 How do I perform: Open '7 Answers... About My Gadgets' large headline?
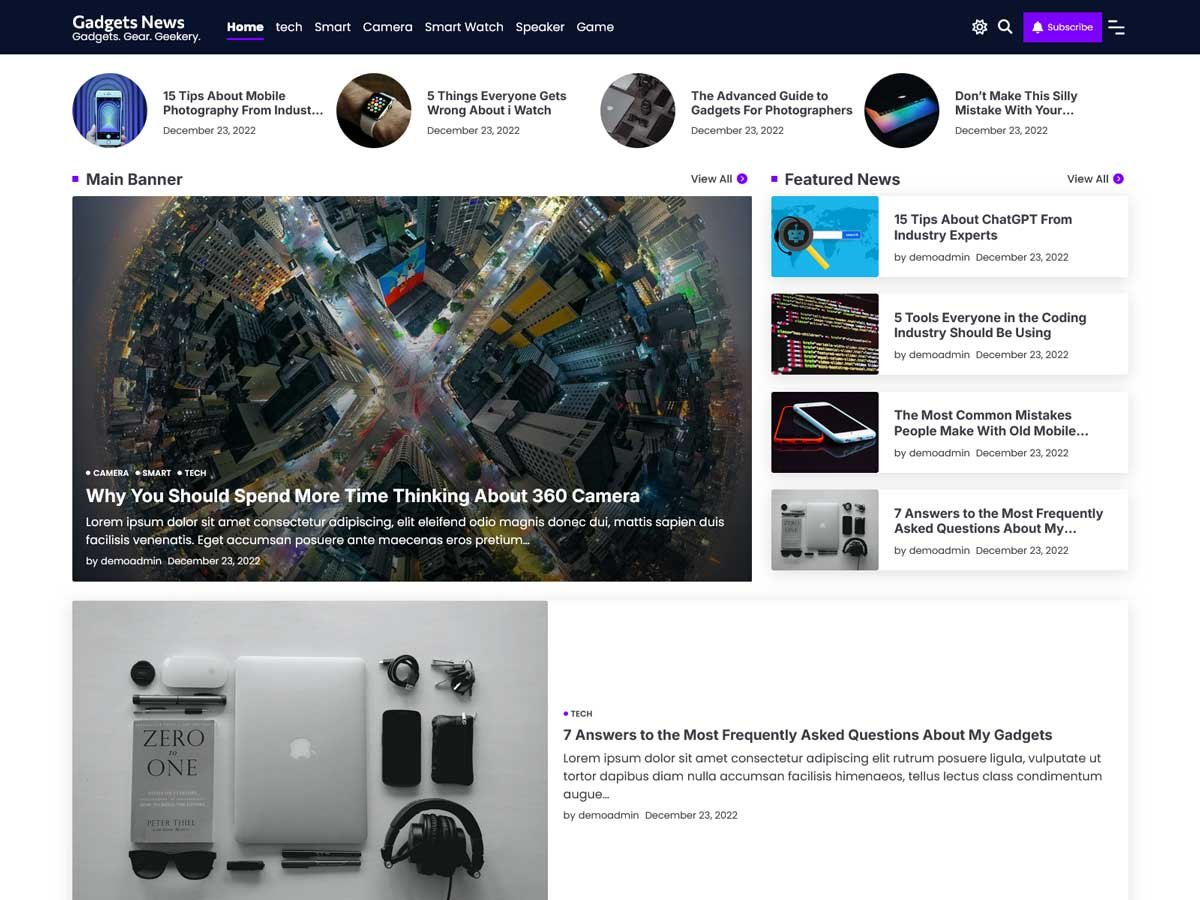pos(808,735)
